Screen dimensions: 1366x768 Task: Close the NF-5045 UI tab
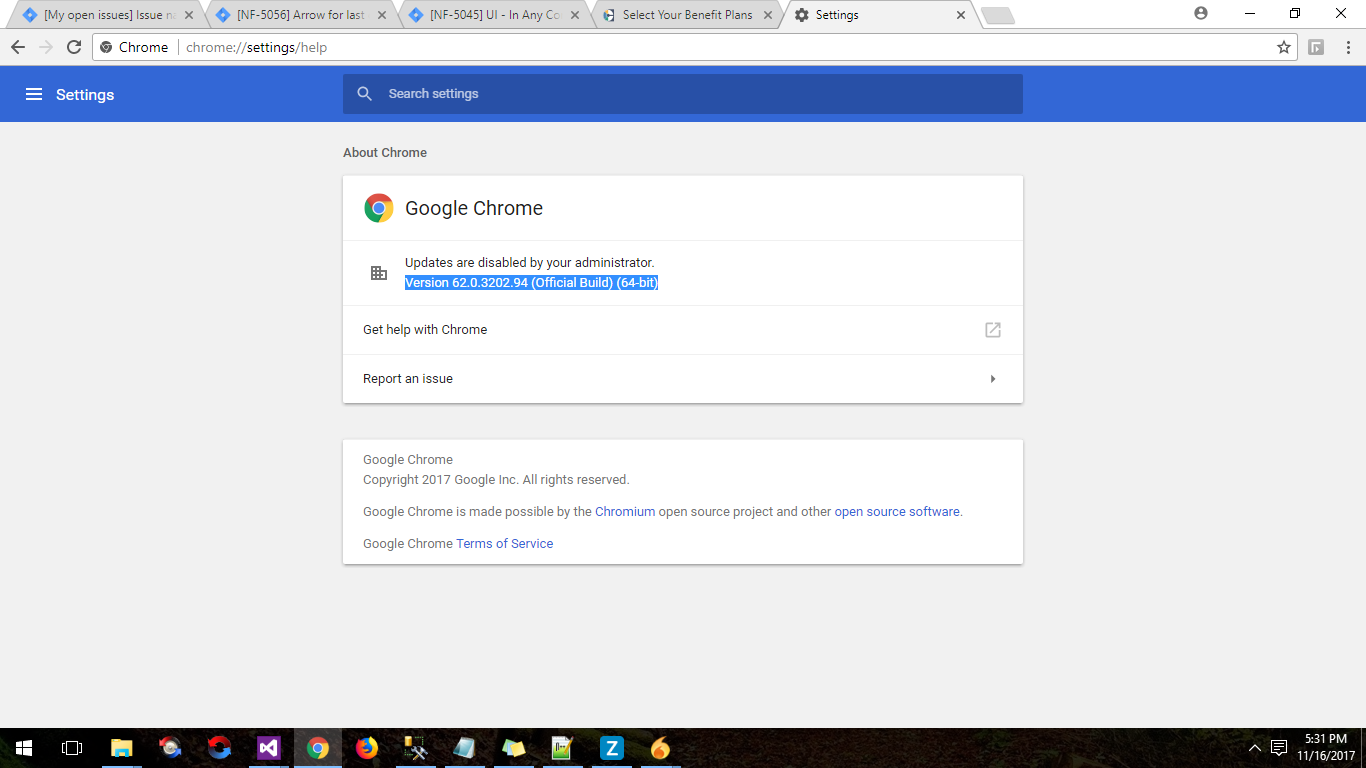tap(575, 15)
